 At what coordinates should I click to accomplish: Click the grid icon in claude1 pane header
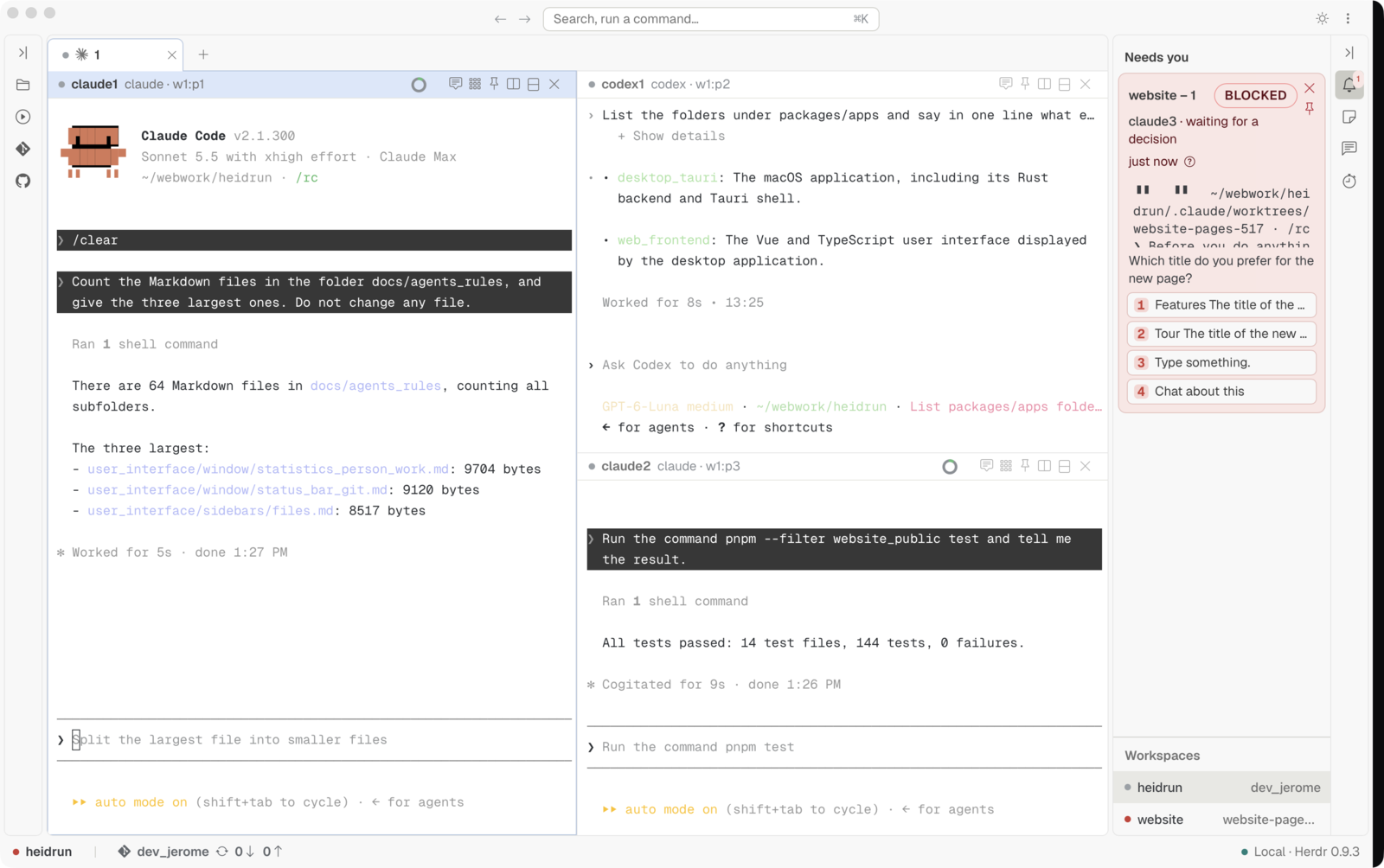[475, 84]
